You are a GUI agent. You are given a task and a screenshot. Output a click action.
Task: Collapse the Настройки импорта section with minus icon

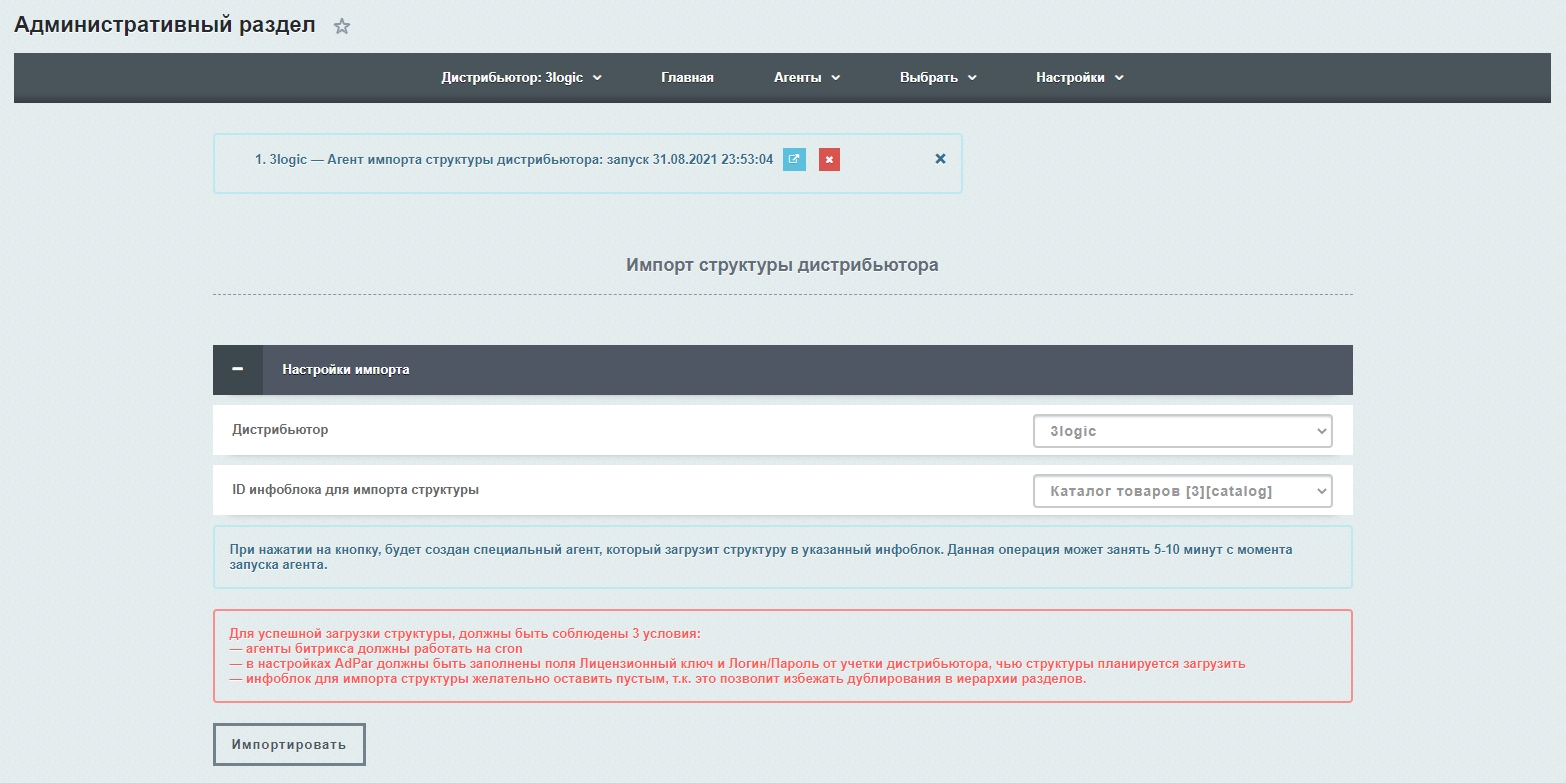238,369
